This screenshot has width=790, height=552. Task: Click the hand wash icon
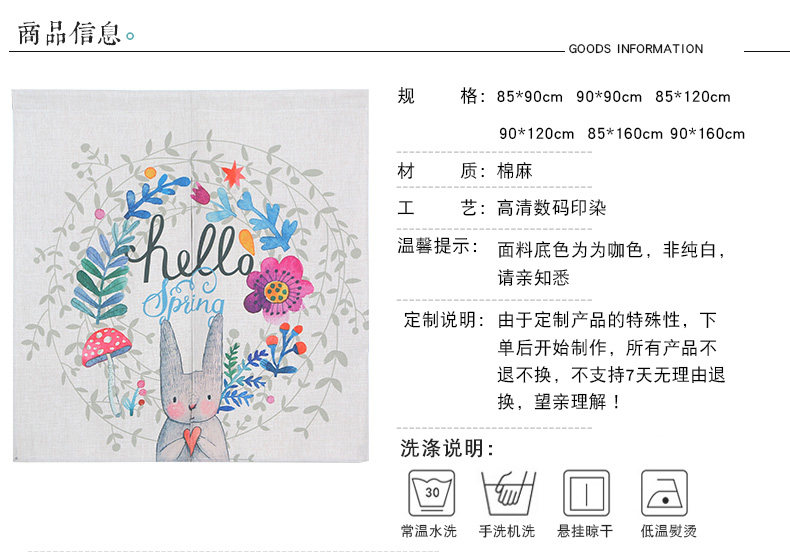tap(508, 493)
